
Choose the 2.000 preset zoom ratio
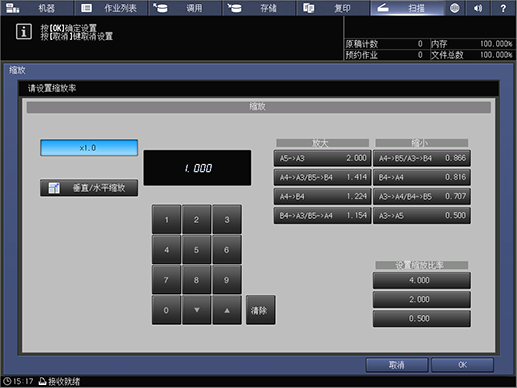point(422,299)
